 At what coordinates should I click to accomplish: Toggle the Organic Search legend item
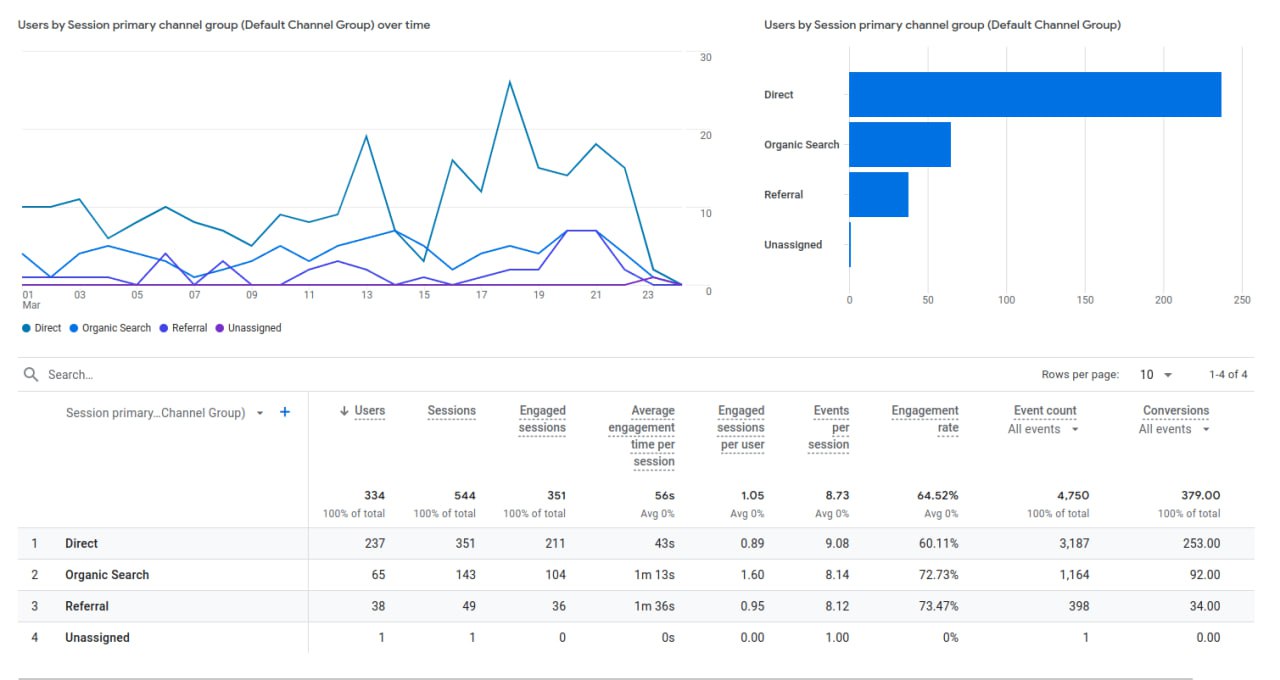(x=110, y=328)
